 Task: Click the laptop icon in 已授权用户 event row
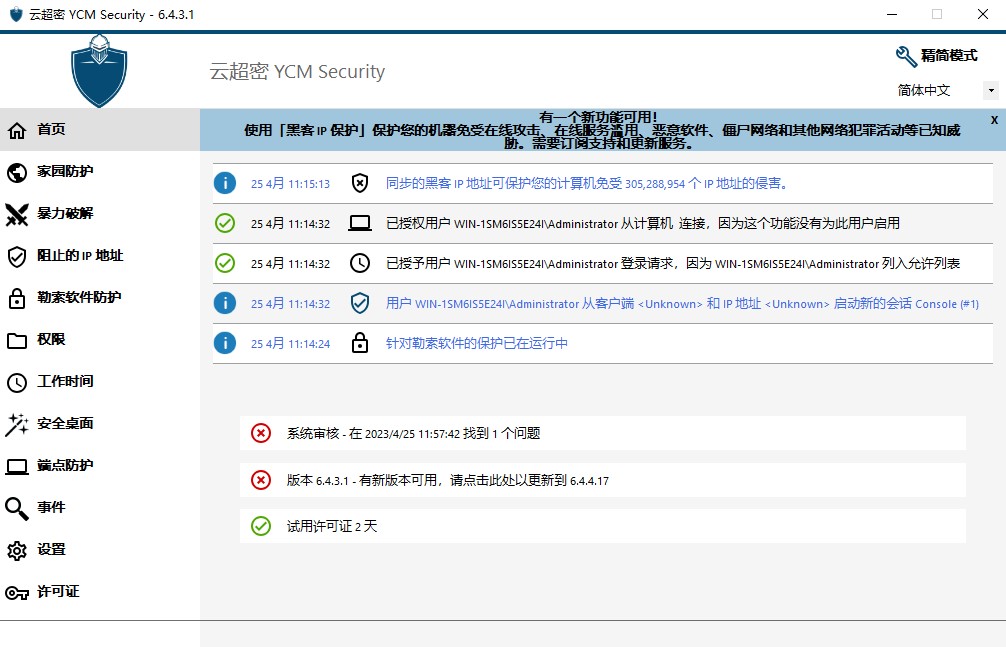pyautogui.click(x=360, y=223)
